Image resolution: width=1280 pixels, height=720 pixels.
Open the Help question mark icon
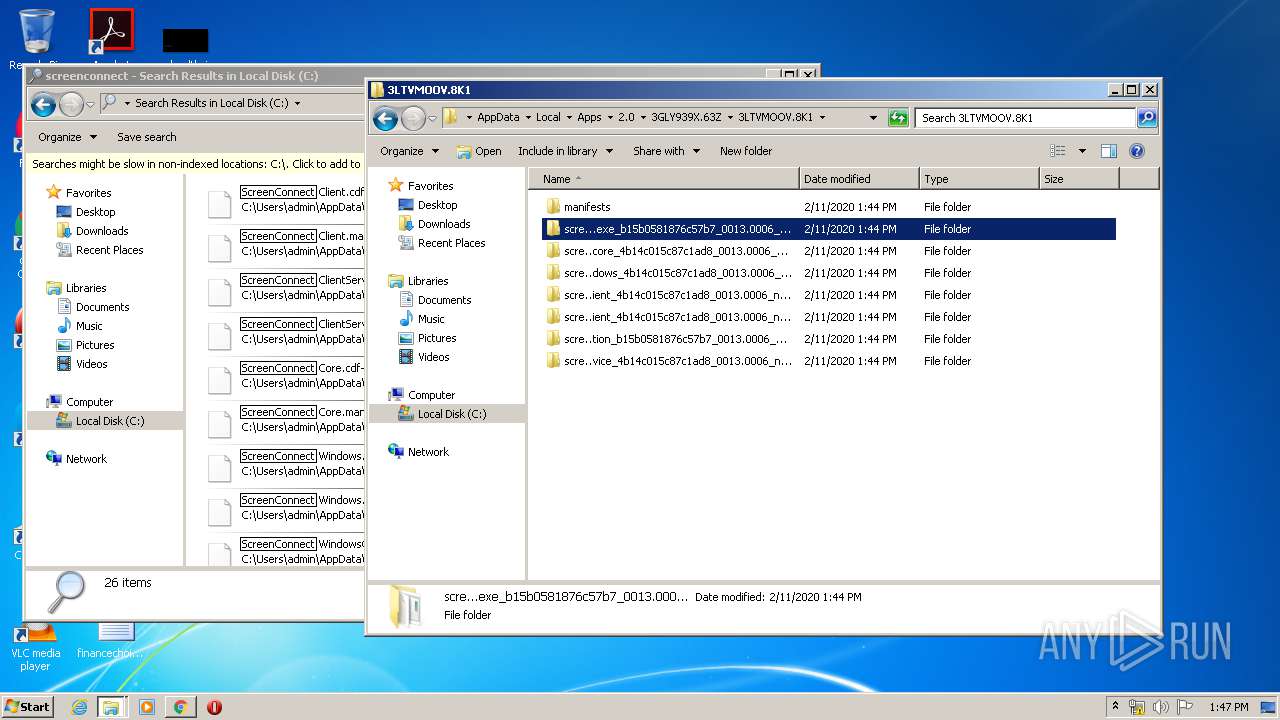point(1137,151)
